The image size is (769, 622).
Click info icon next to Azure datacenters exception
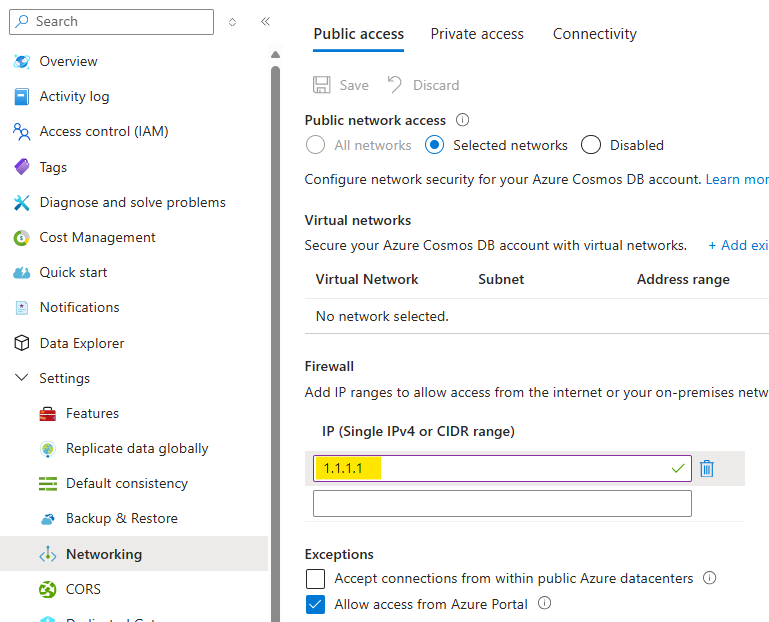click(x=710, y=578)
